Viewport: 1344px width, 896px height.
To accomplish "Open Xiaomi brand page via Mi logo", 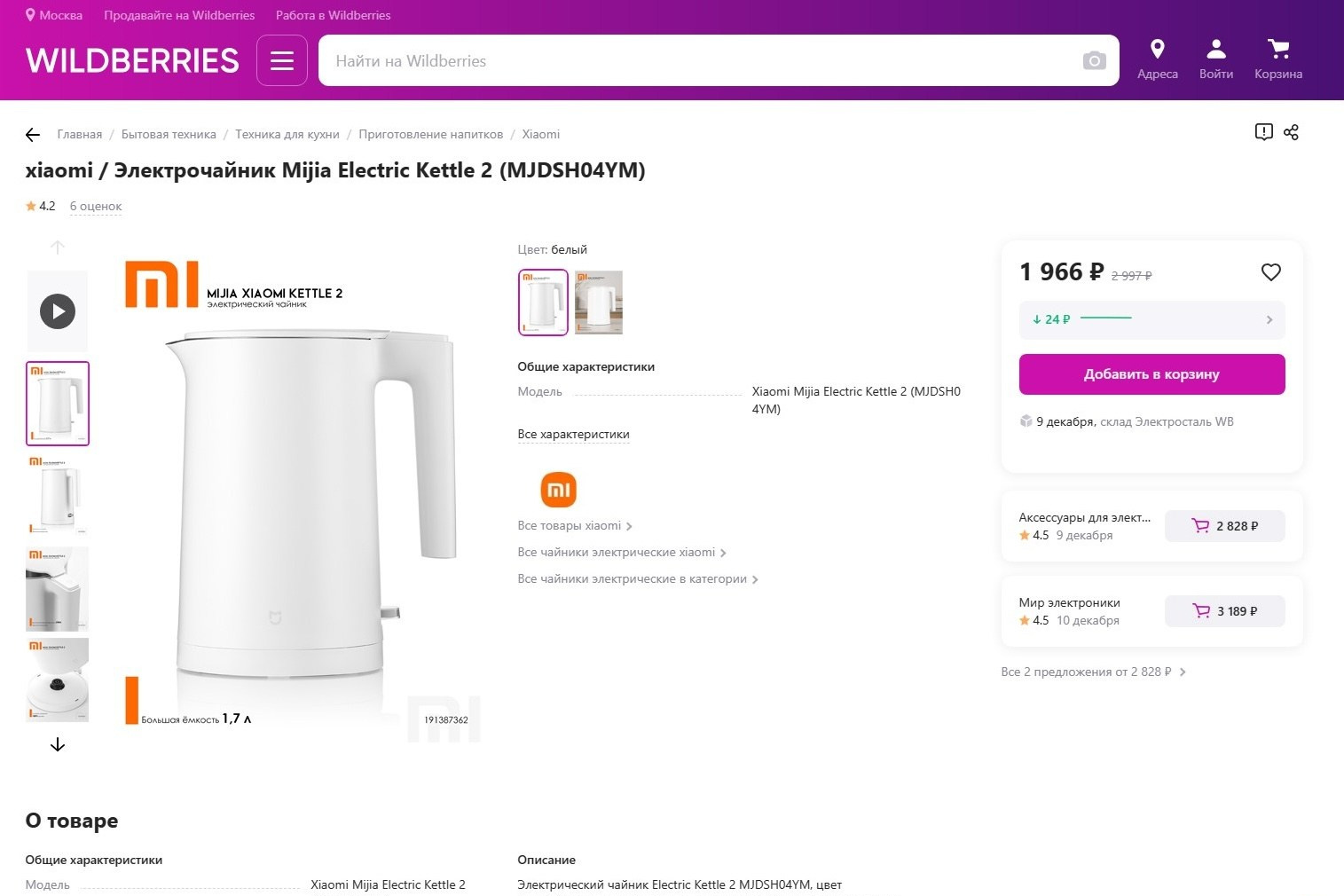I will click(x=557, y=489).
